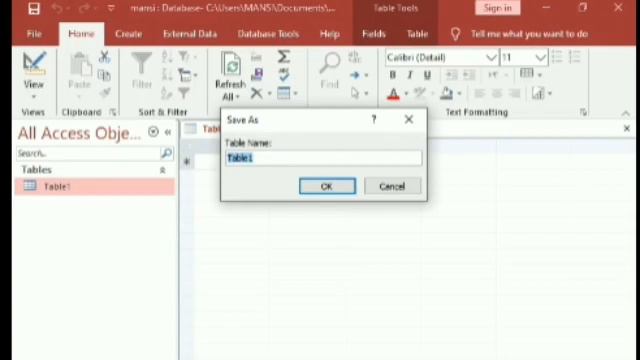Toggle Bold formatting
640x360 pixels.
[x=392, y=75]
